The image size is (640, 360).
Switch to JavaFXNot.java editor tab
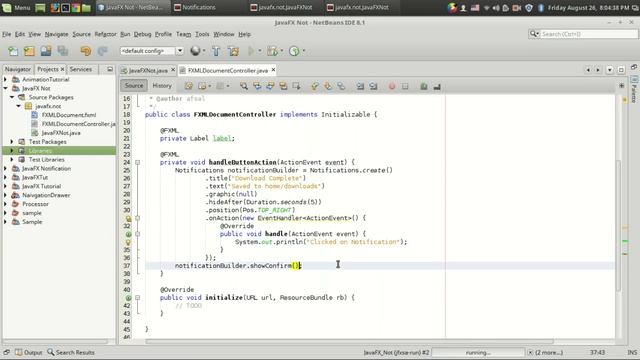(x=148, y=71)
